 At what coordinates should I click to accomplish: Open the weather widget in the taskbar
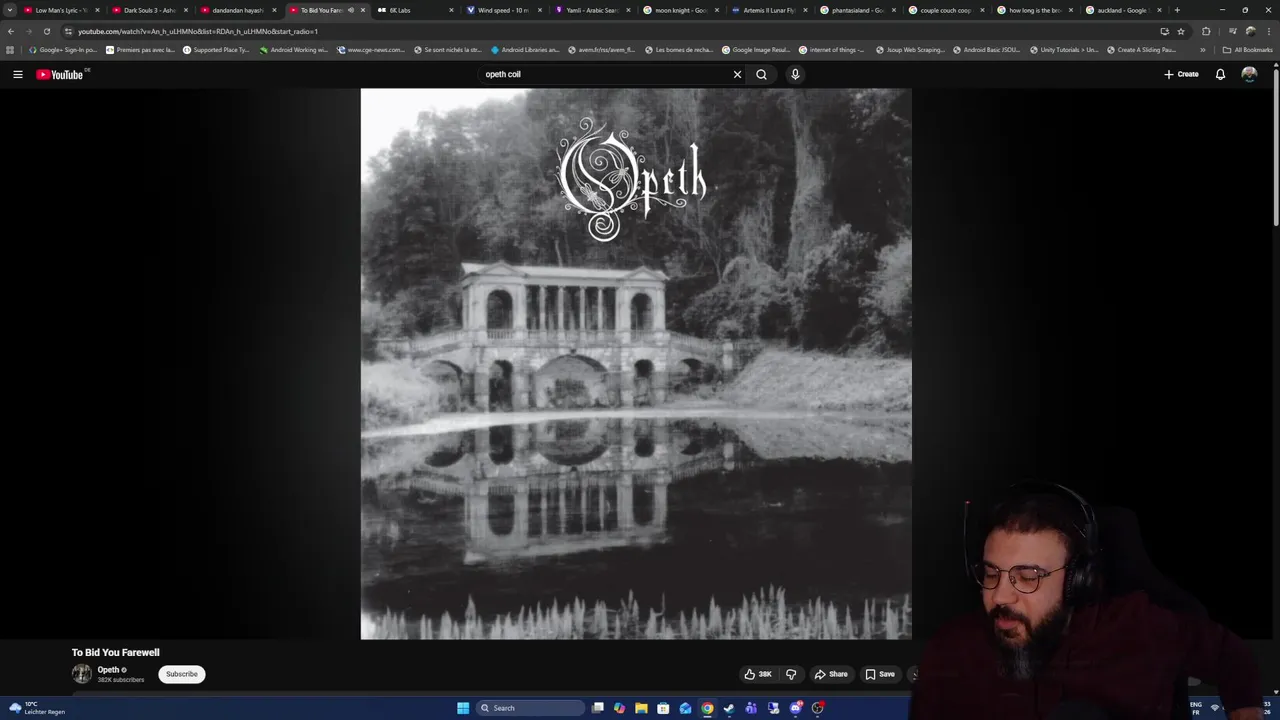point(36,708)
